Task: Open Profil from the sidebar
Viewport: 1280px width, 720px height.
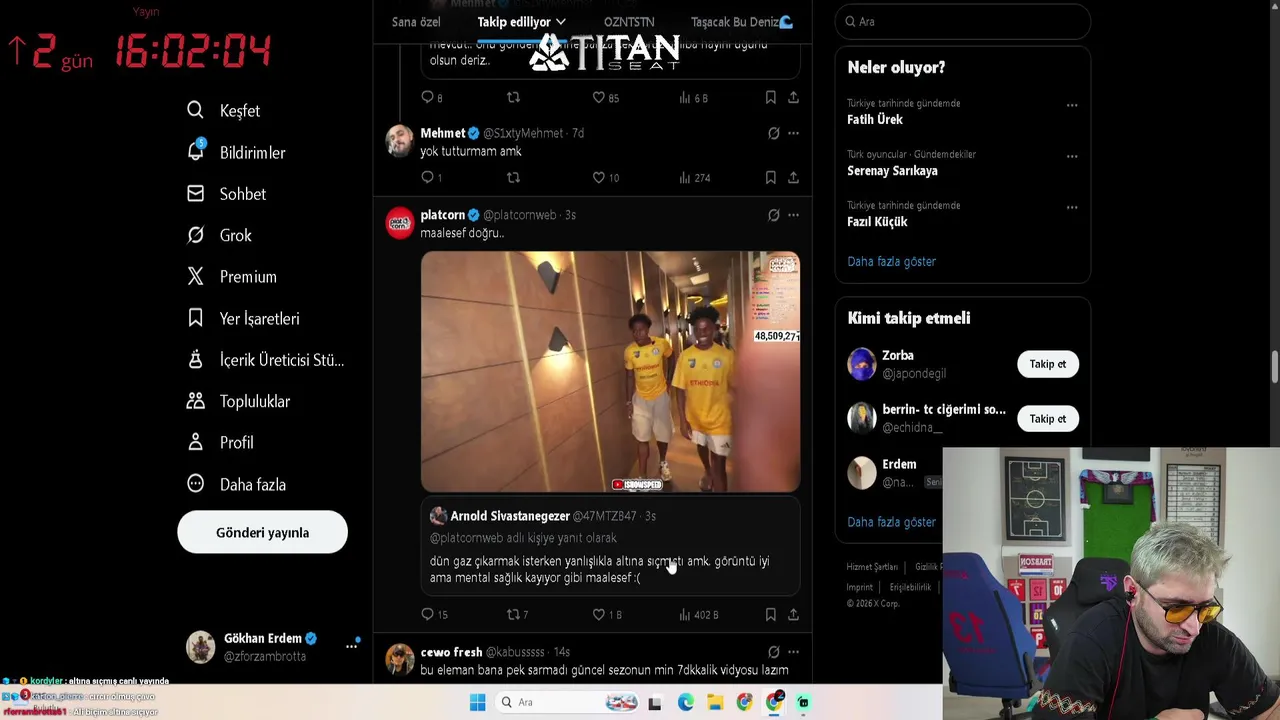Action: [220, 442]
